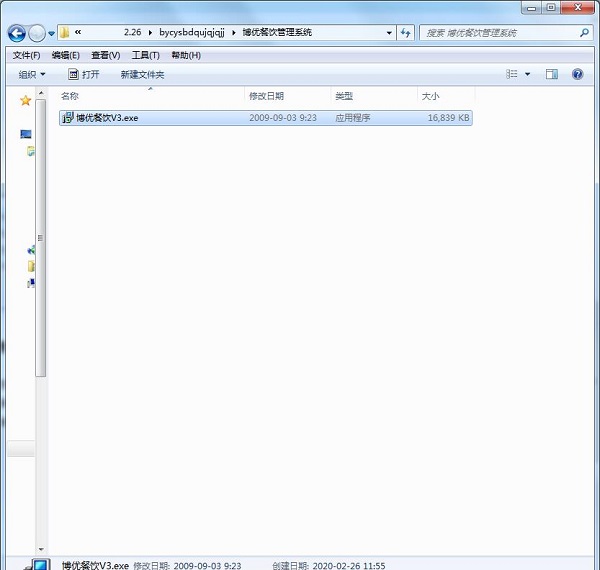
Task: Click the 博优餐饮V3.exe file icon
Action: click(68, 117)
